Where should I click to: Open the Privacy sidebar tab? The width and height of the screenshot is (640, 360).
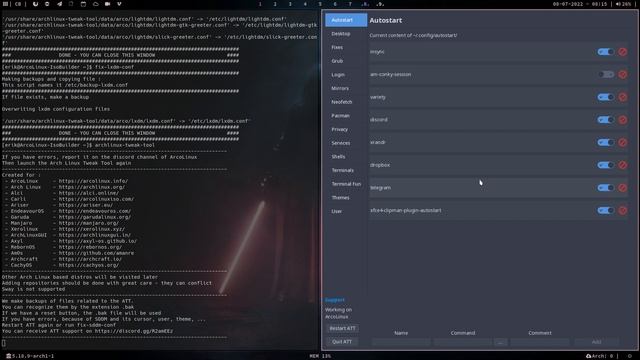coord(346,129)
